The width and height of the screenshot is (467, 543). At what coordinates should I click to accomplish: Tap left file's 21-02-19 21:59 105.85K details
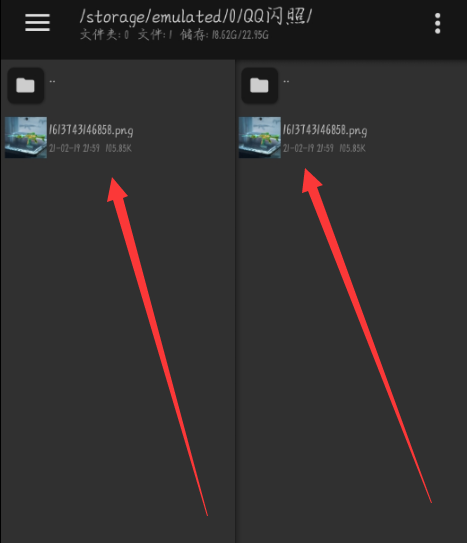coord(90,148)
